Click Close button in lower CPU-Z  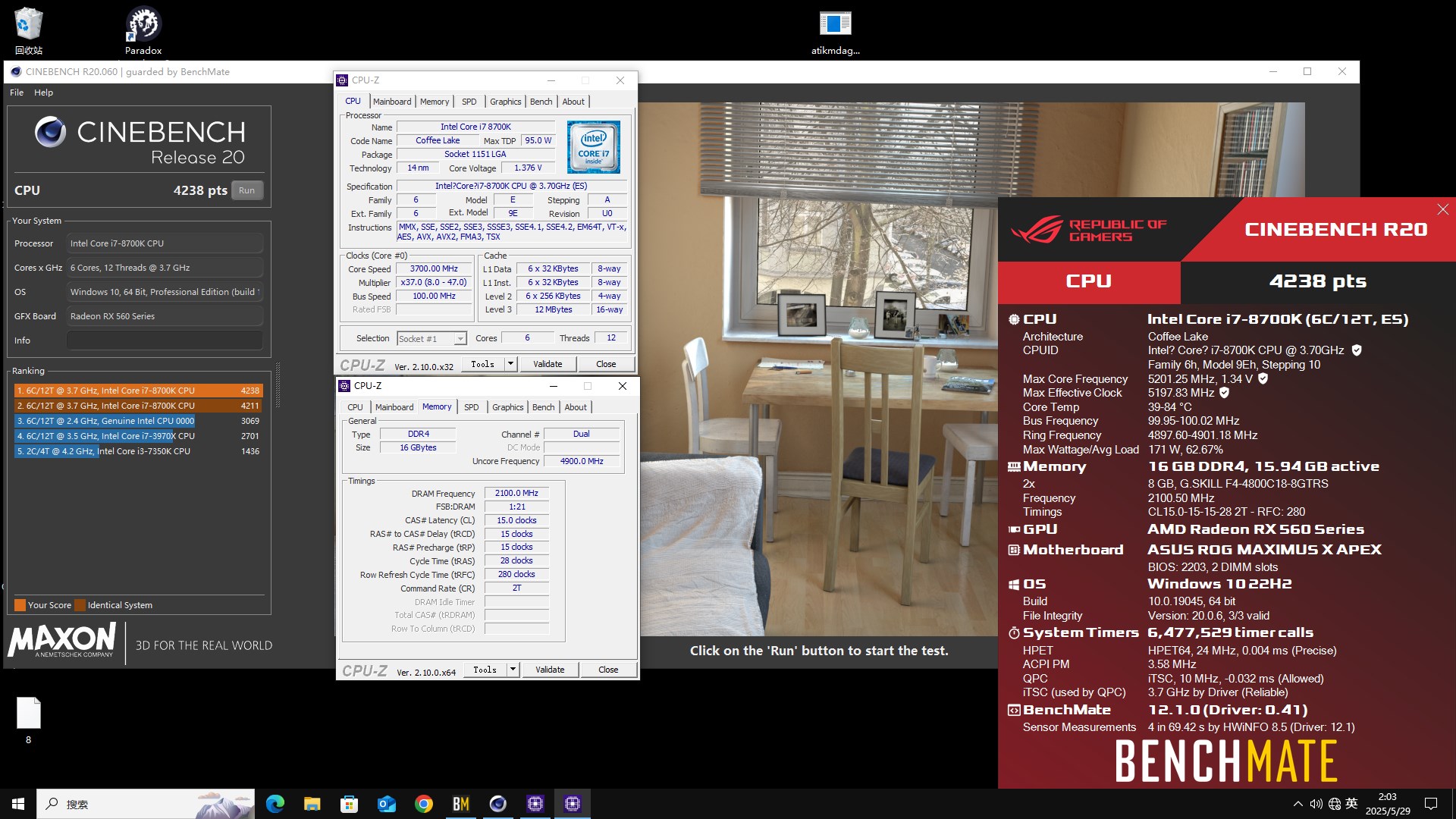point(608,670)
